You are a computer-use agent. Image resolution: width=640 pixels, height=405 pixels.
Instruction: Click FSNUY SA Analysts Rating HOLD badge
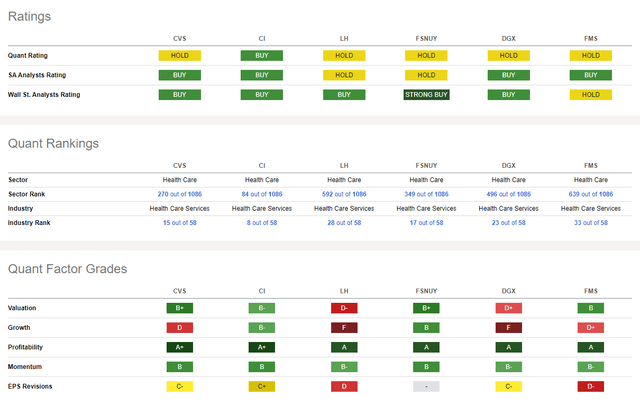pos(426,75)
